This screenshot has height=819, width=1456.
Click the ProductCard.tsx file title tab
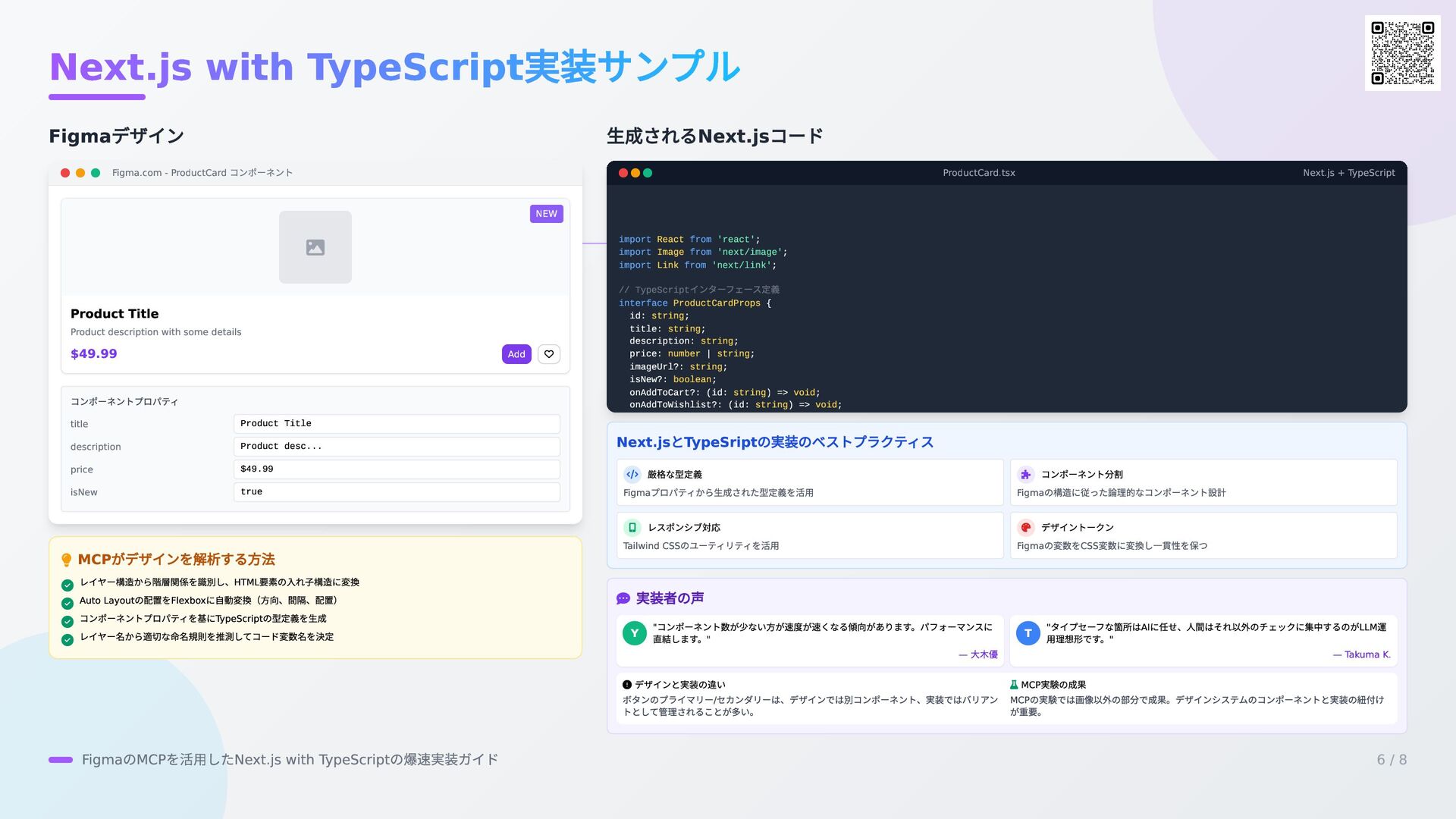click(x=978, y=173)
